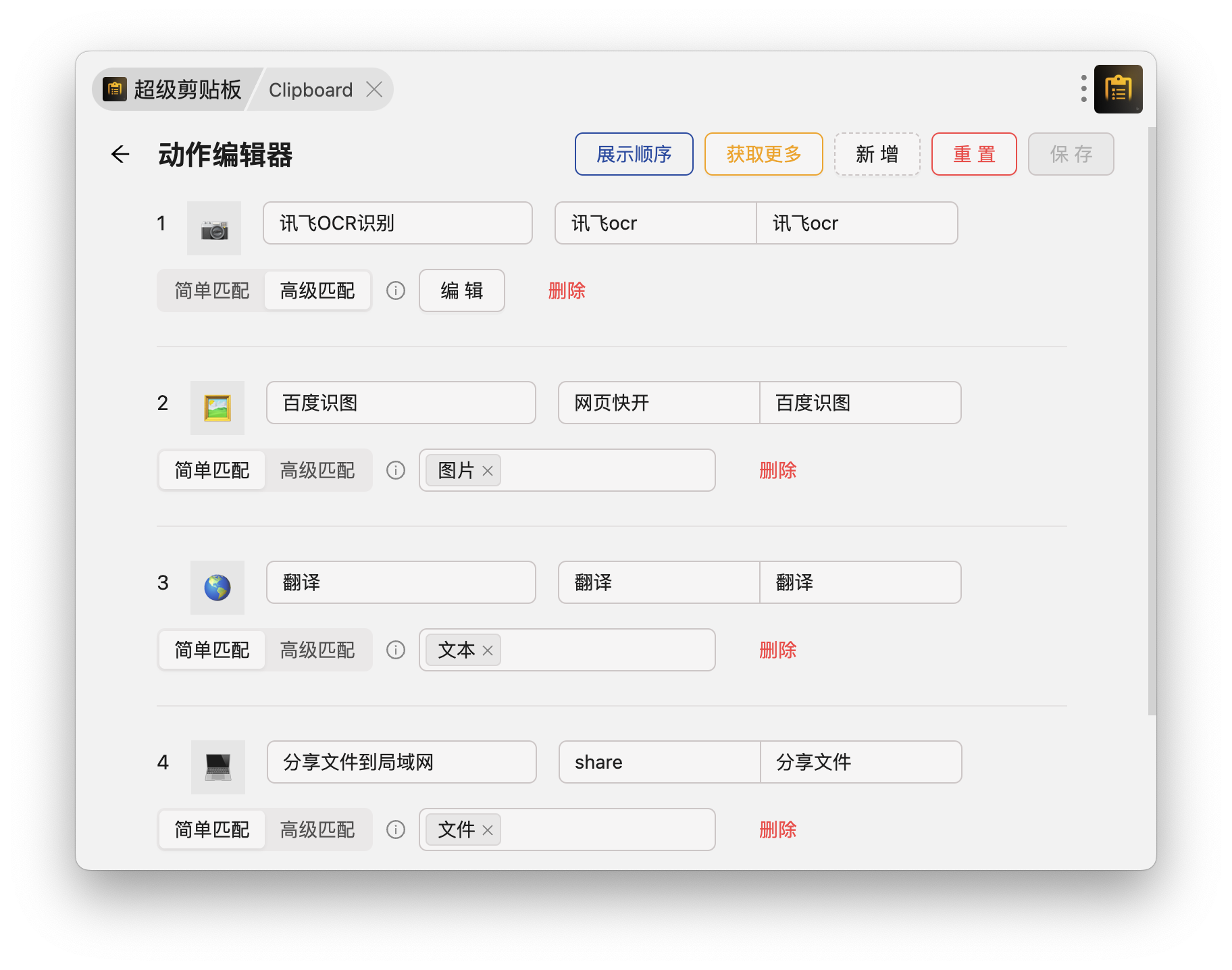Click the 获取更多 button
Image resolution: width=1232 pixels, height=970 pixels.
pos(764,154)
